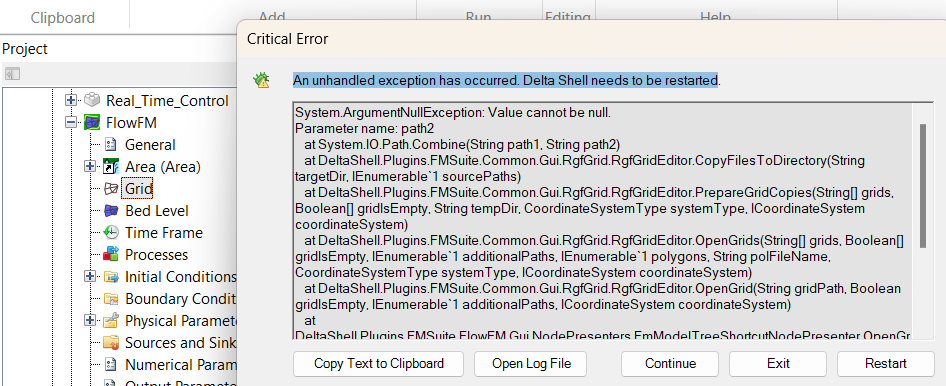The image size is (946, 386).
Task: Expand the Physical Parameters node
Action: (90, 320)
